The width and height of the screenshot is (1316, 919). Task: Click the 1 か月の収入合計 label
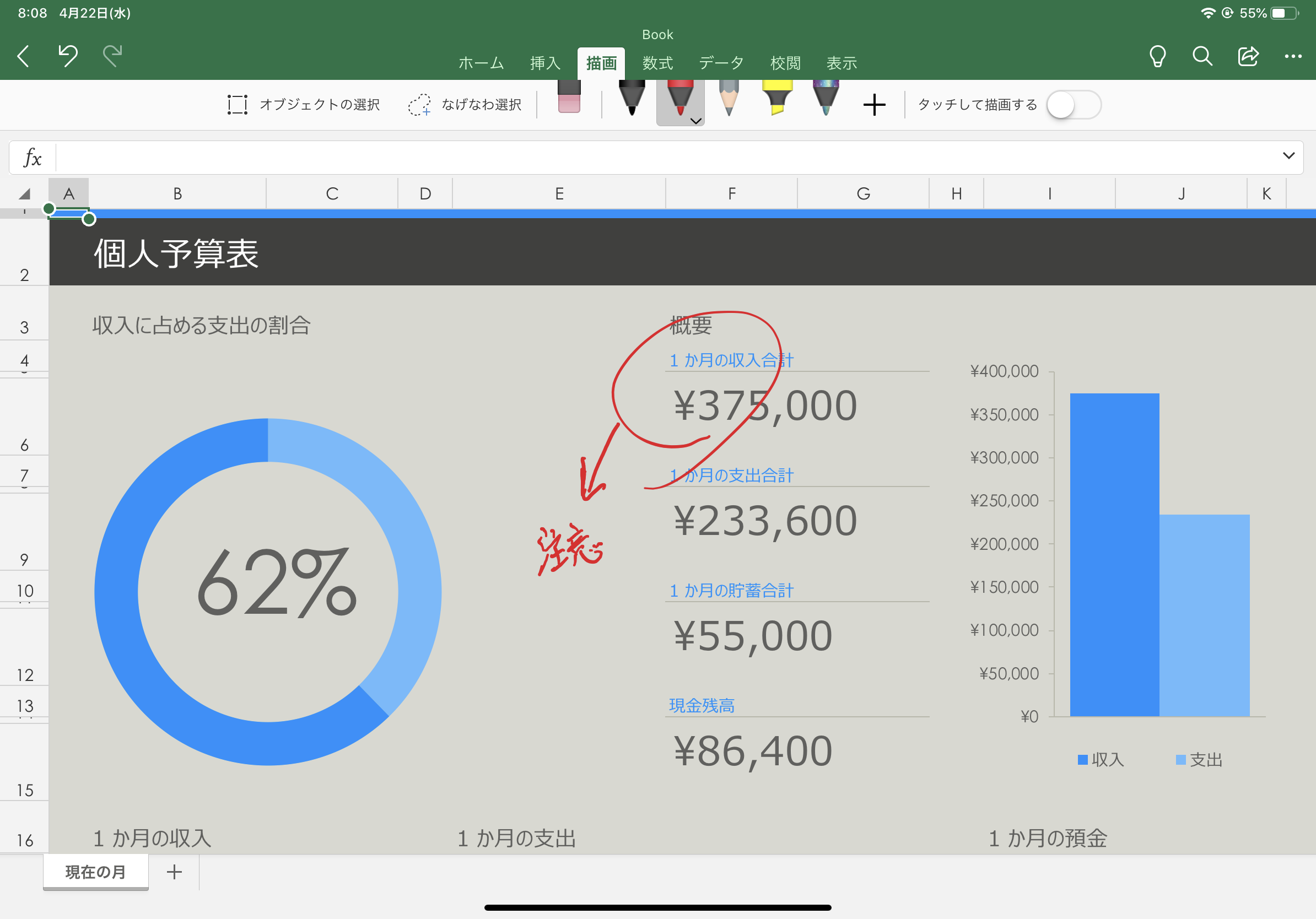point(731,360)
